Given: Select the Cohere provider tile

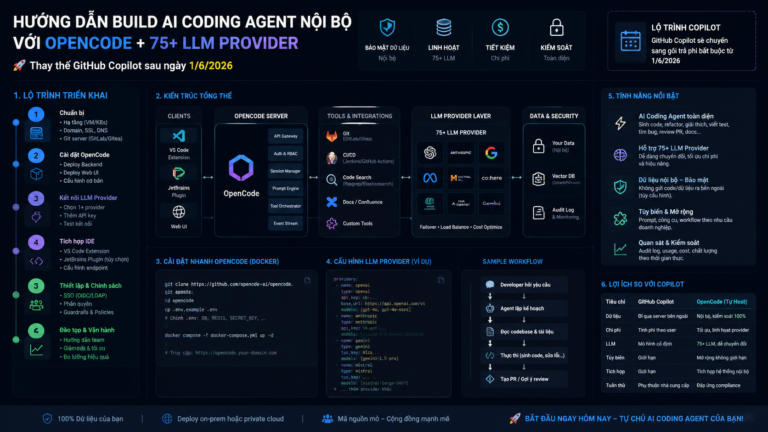Looking at the screenshot, I should [491, 178].
